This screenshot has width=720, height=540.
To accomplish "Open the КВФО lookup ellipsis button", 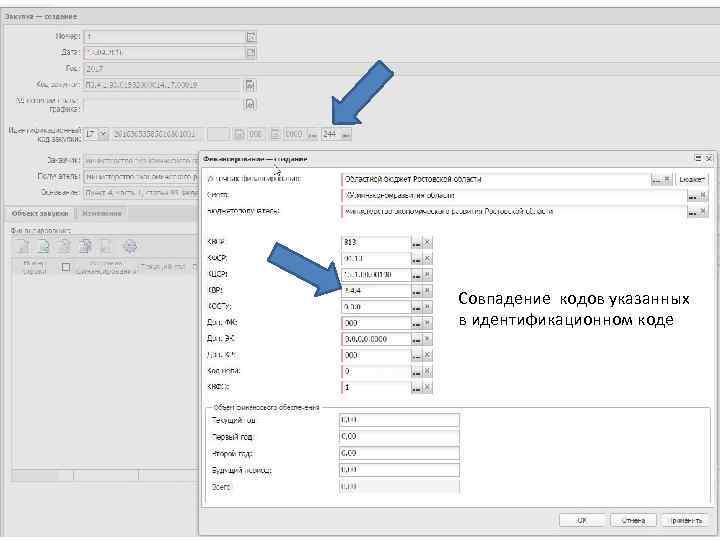I will (416, 388).
